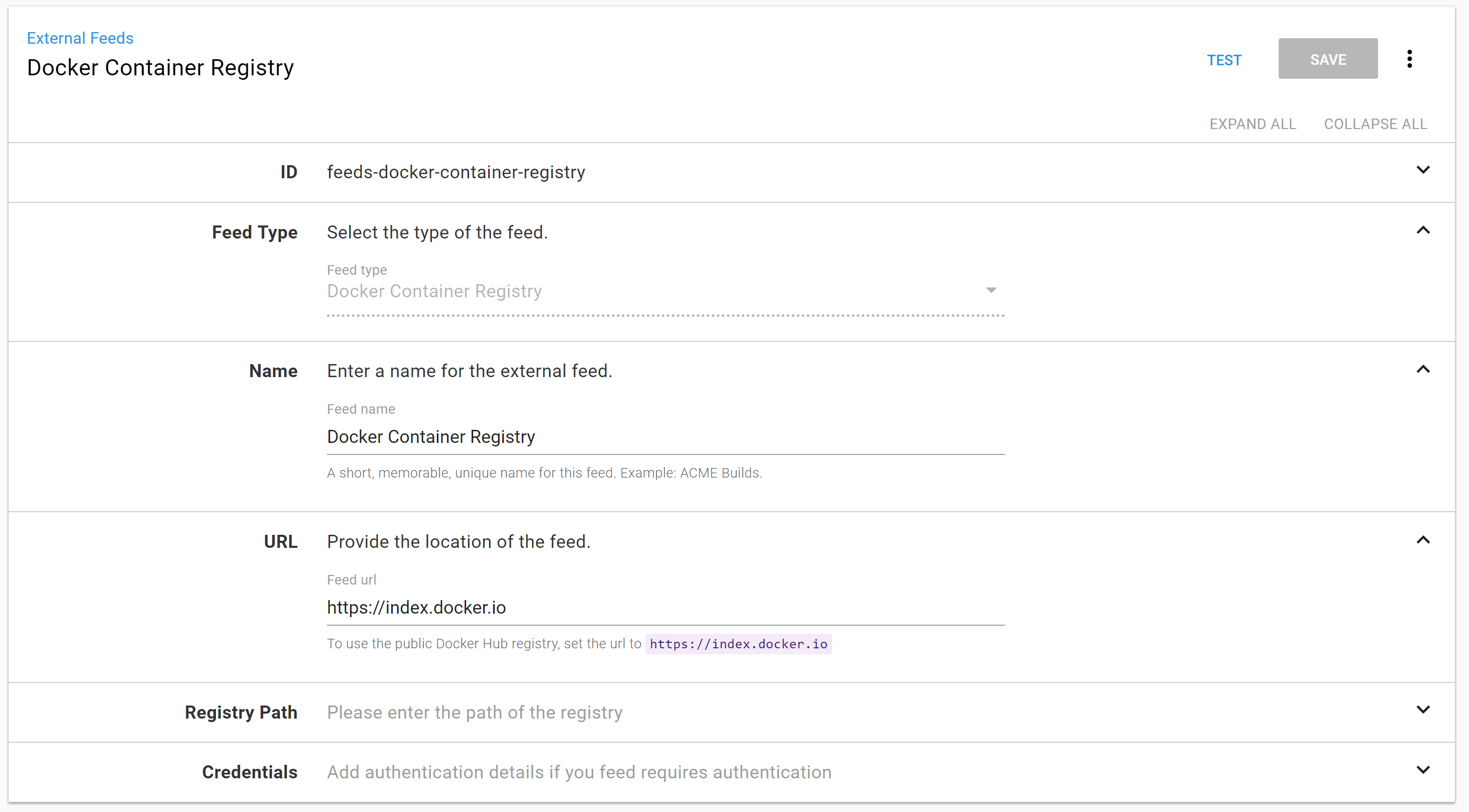Collapse the Name section chevron
The width and height of the screenshot is (1469, 812).
click(x=1423, y=370)
